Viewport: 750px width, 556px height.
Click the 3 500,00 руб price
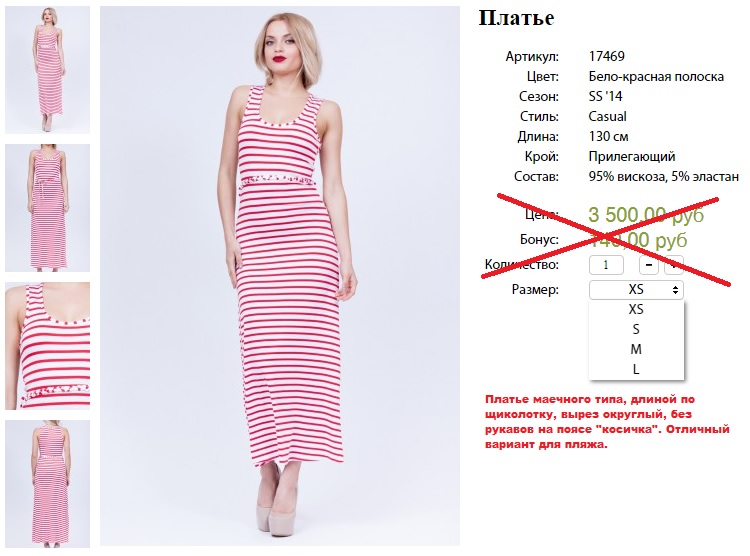coord(646,215)
